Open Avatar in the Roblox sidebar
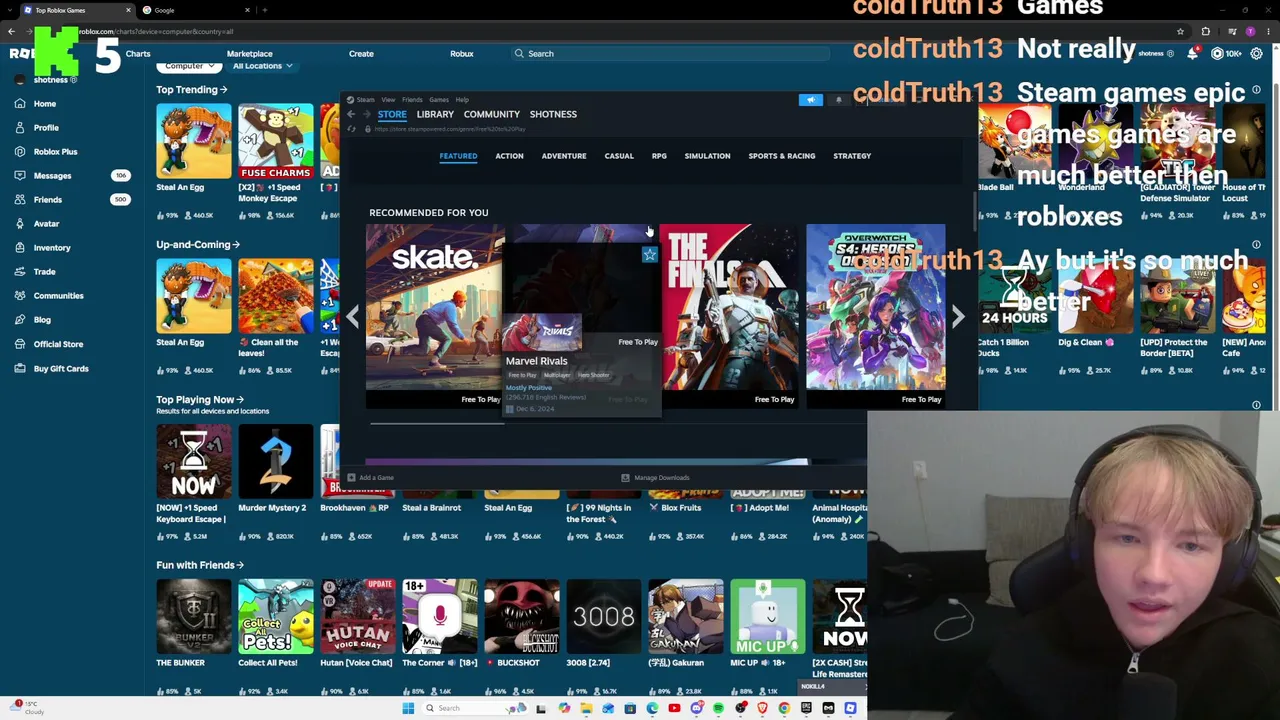The image size is (1280, 720). (x=46, y=223)
